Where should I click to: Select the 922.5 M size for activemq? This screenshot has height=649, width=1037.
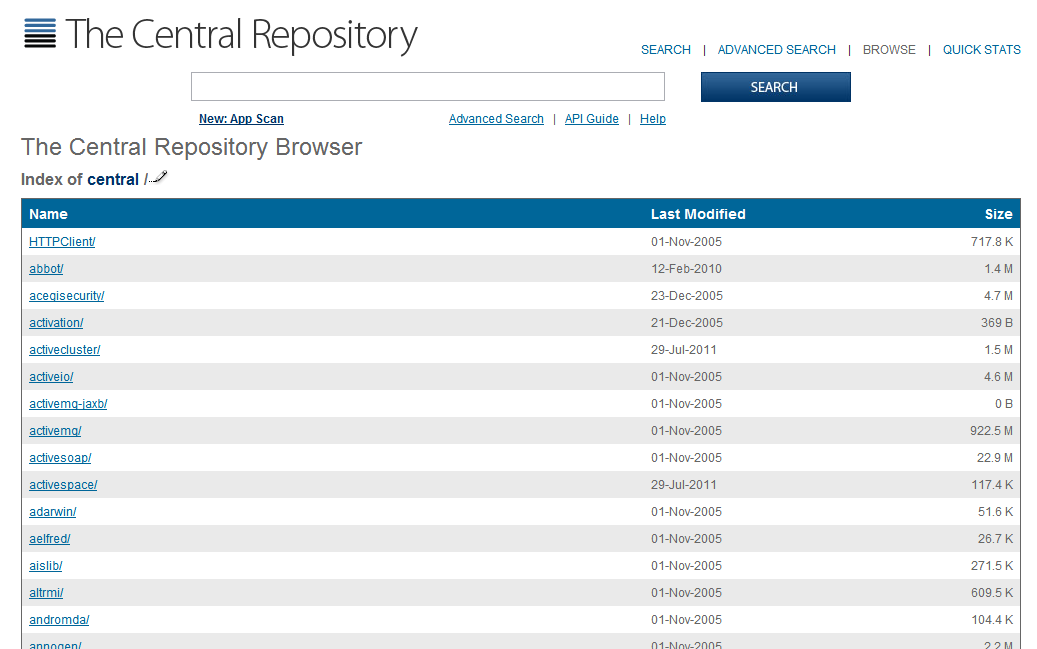coord(991,431)
